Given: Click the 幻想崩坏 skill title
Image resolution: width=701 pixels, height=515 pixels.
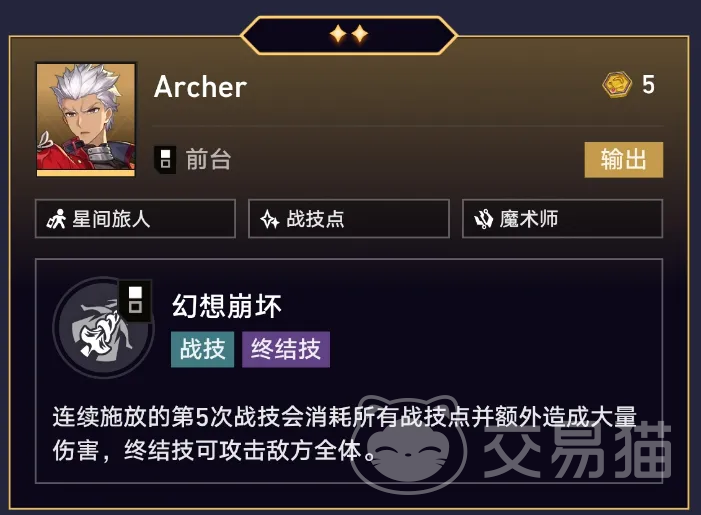Looking at the screenshot, I should click(227, 306).
